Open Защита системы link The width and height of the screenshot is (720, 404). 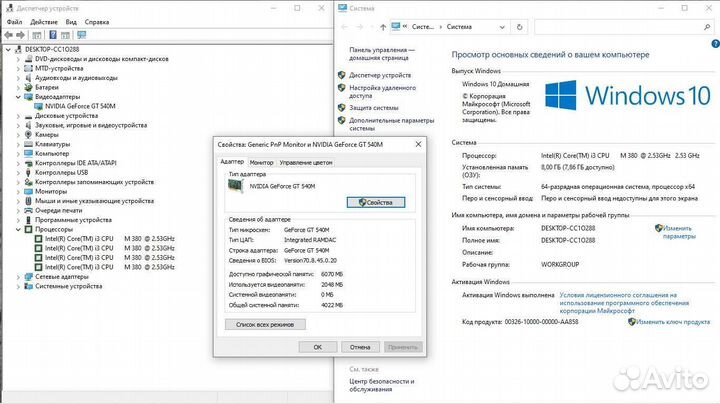click(373, 107)
